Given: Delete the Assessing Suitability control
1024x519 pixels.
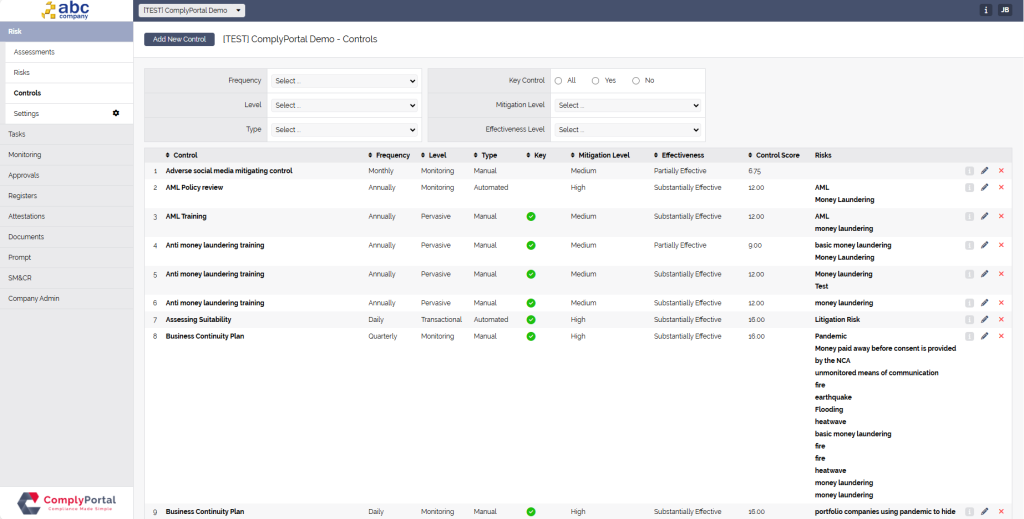Looking at the screenshot, I should (x=1001, y=319).
